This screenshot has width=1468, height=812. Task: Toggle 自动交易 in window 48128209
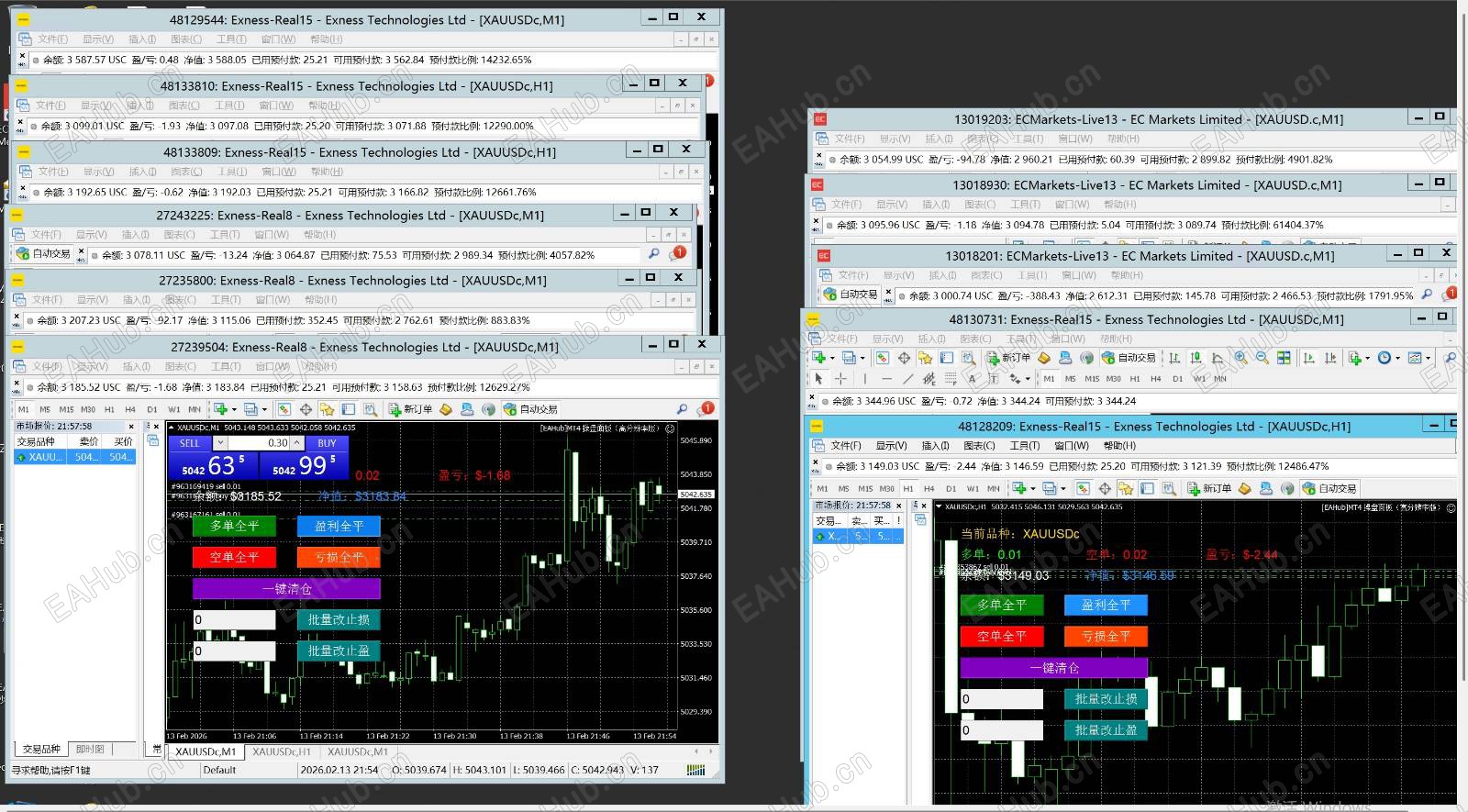click(1329, 489)
